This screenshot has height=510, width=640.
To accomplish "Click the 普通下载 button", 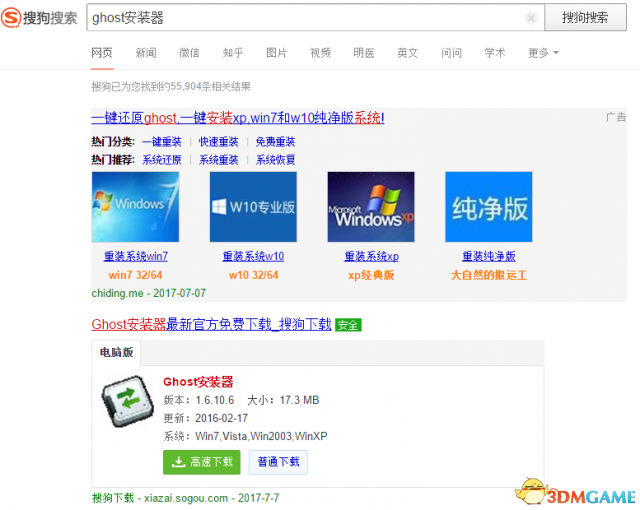I will (x=278, y=462).
